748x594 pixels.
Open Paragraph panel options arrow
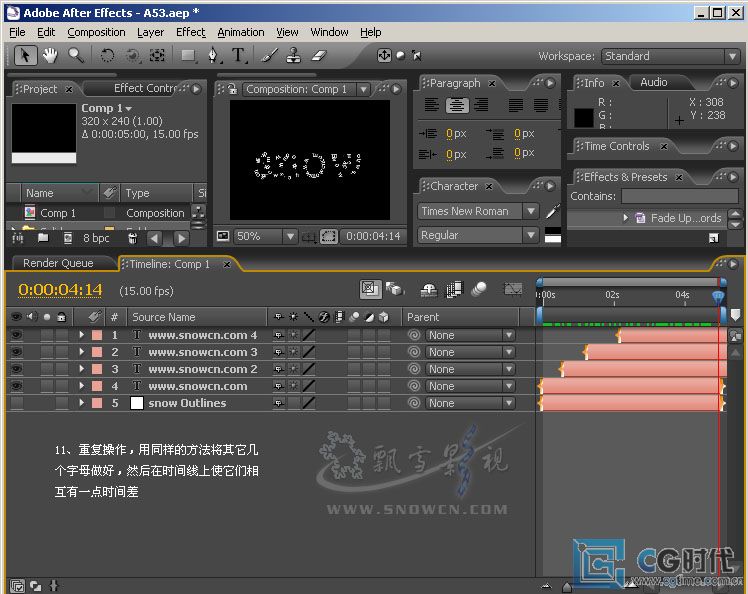pyautogui.click(x=550, y=83)
